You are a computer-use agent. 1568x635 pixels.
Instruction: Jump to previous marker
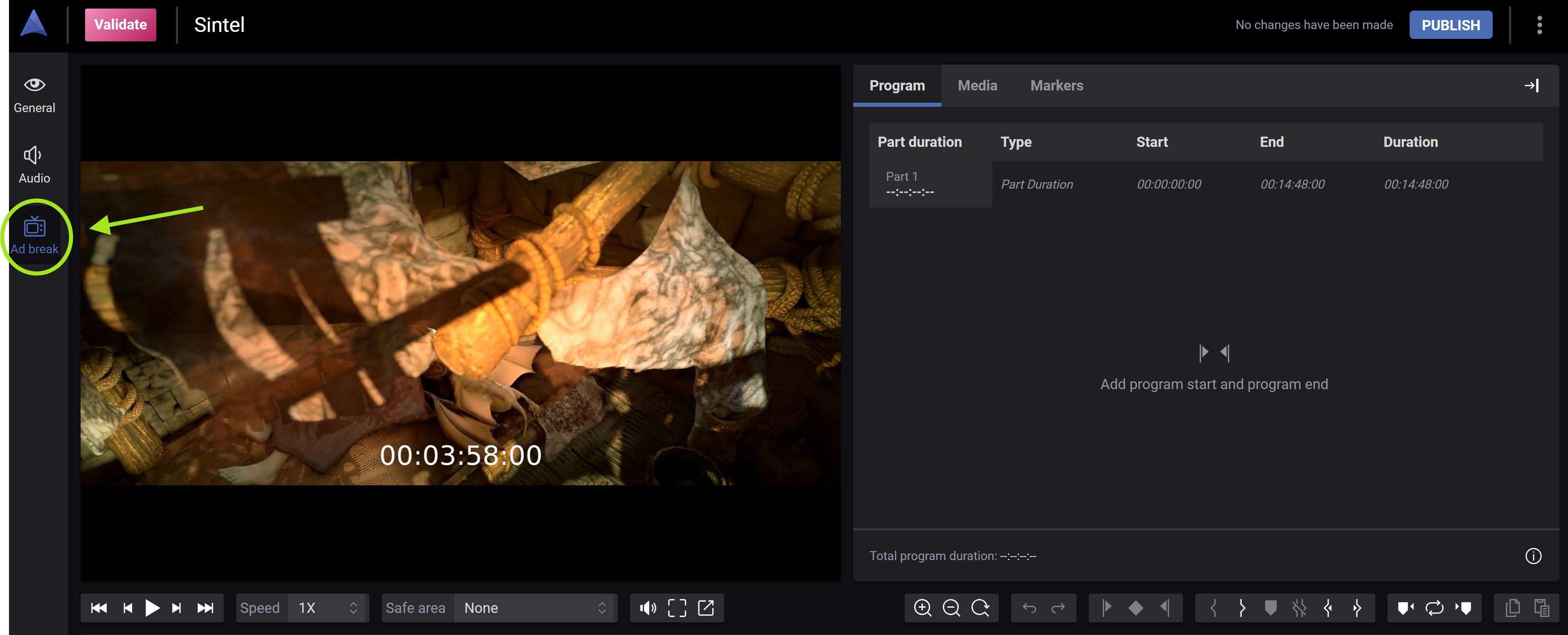1406,608
